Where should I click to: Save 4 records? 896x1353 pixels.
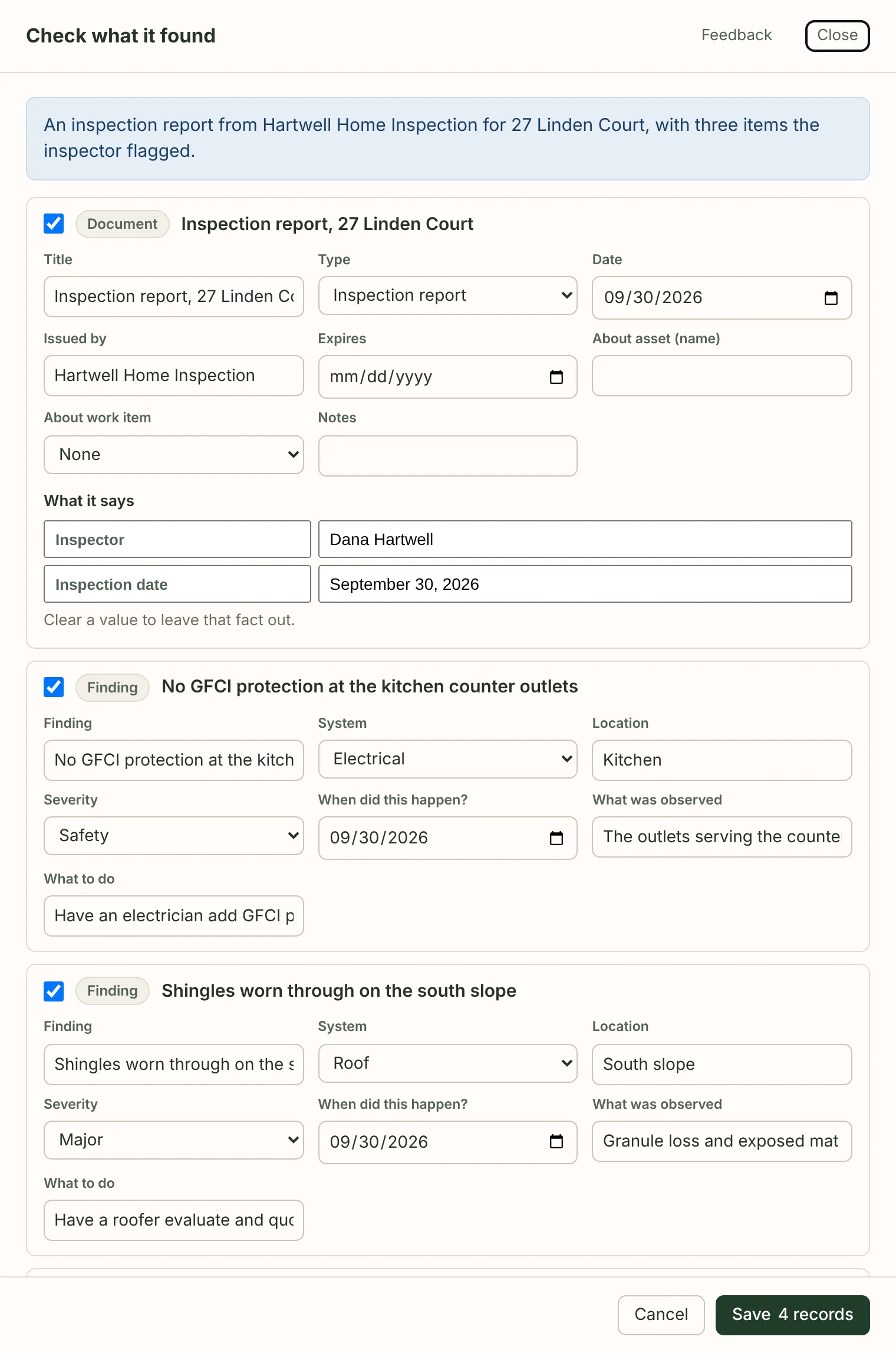pyautogui.click(x=792, y=1315)
